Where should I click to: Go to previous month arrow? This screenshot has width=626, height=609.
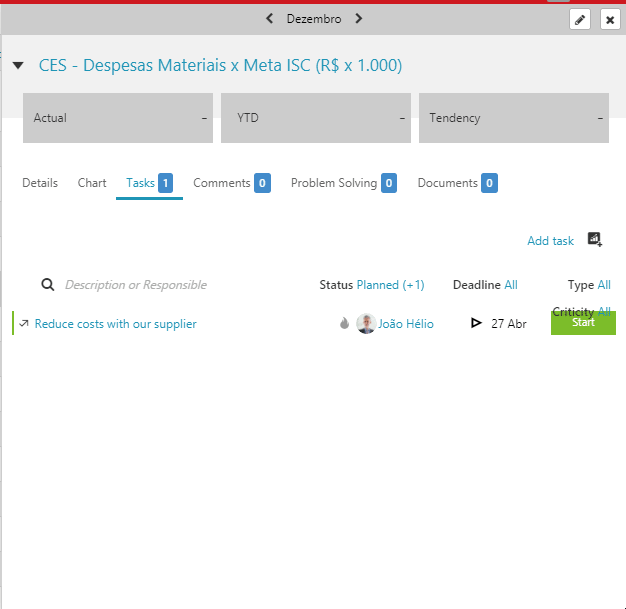point(269,18)
